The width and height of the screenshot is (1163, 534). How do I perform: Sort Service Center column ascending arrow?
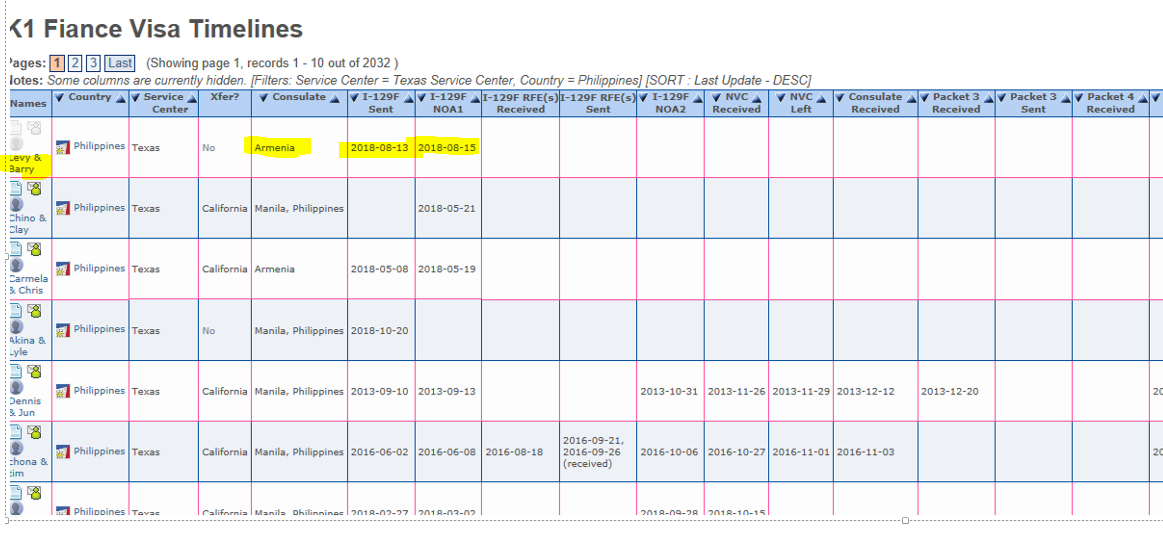tap(191, 98)
